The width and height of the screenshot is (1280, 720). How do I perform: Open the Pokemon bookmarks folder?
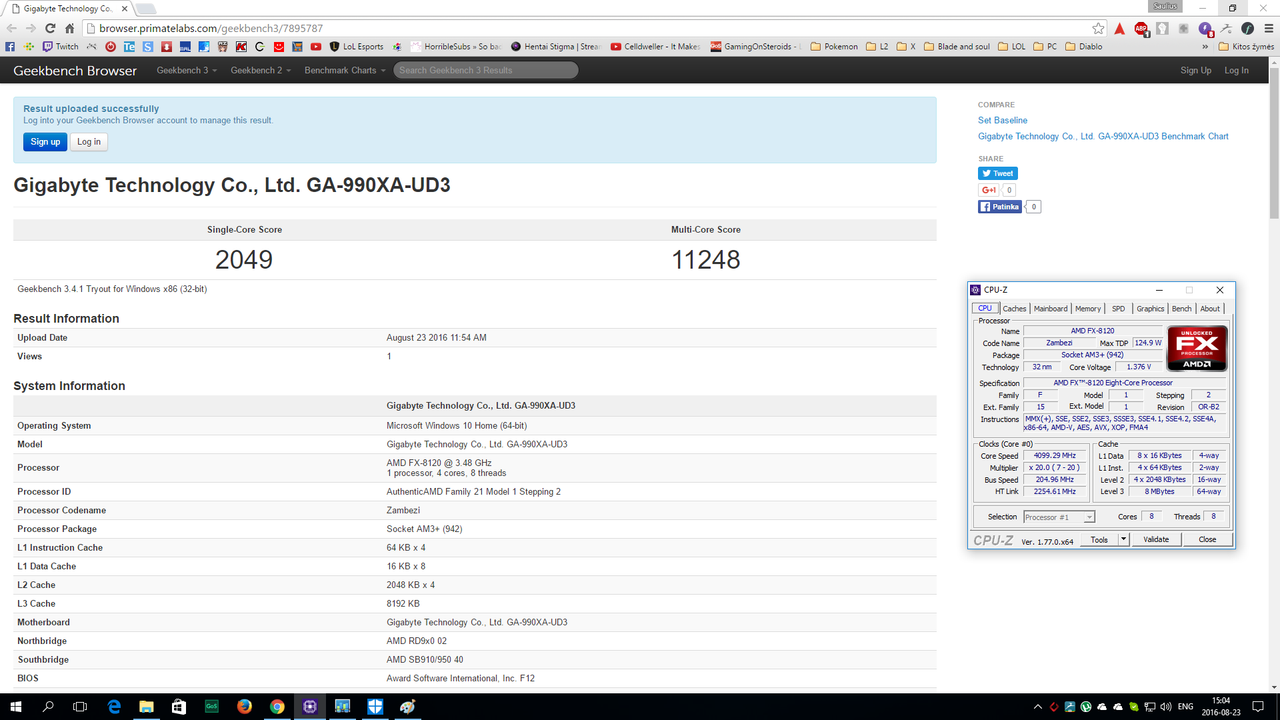pyautogui.click(x=834, y=46)
